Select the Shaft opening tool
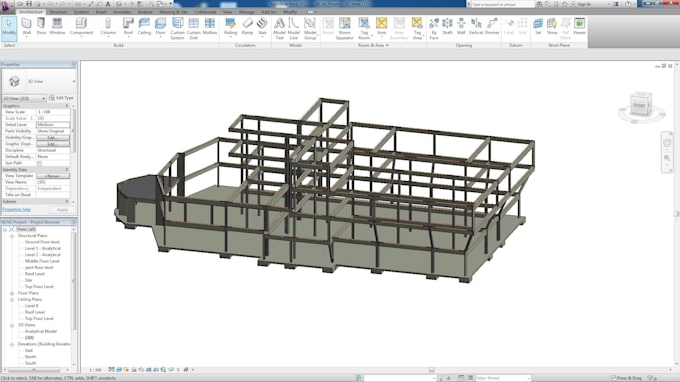This screenshot has width=680, height=382. 447,26
